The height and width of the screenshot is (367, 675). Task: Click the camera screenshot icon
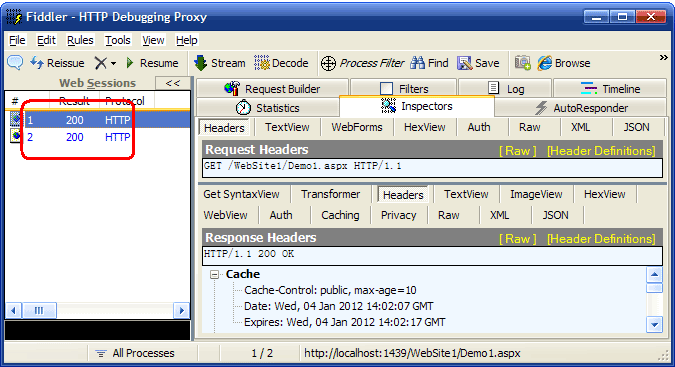pos(523,63)
